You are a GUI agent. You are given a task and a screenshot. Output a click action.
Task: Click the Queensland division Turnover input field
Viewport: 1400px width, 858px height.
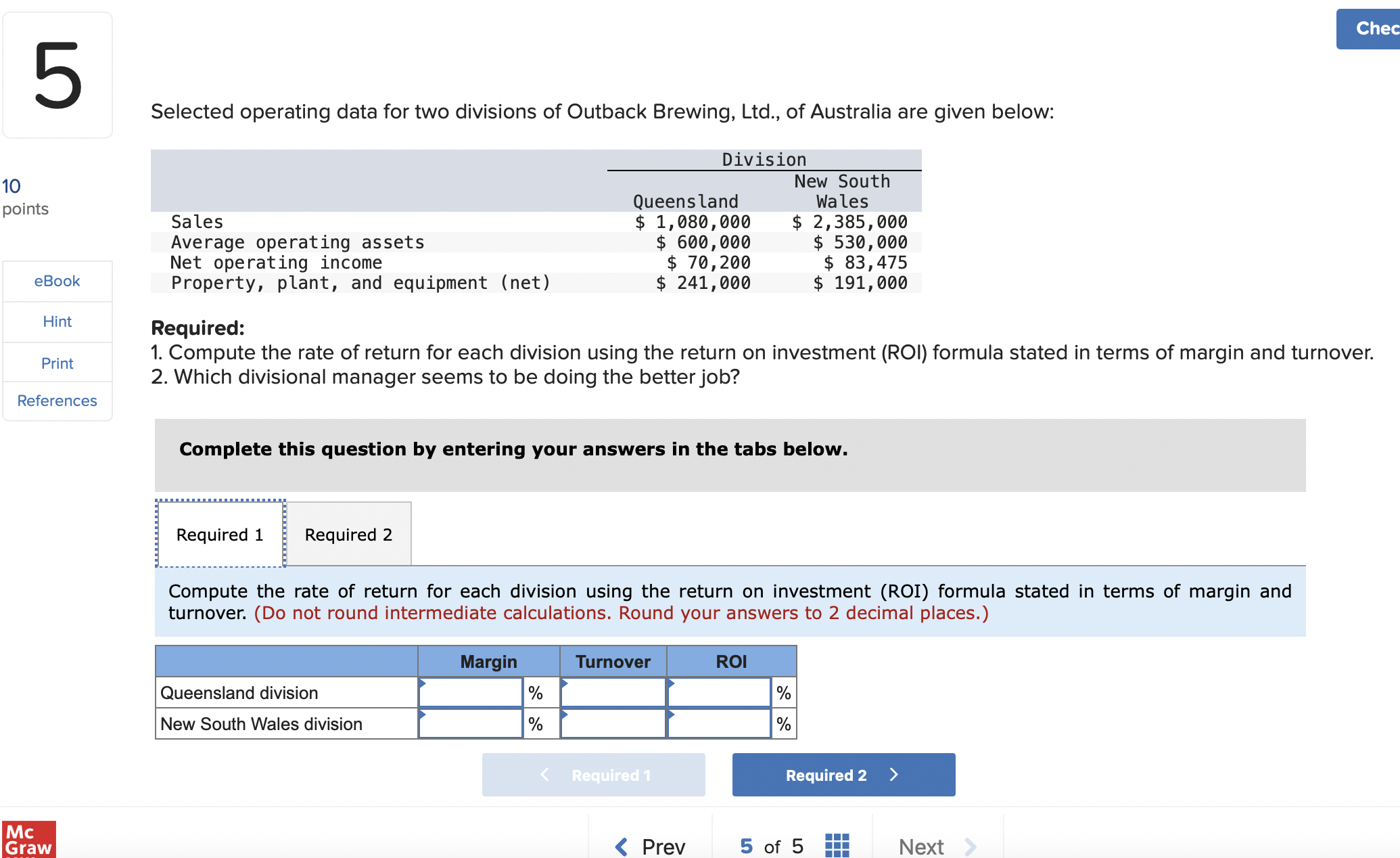click(x=612, y=692)
